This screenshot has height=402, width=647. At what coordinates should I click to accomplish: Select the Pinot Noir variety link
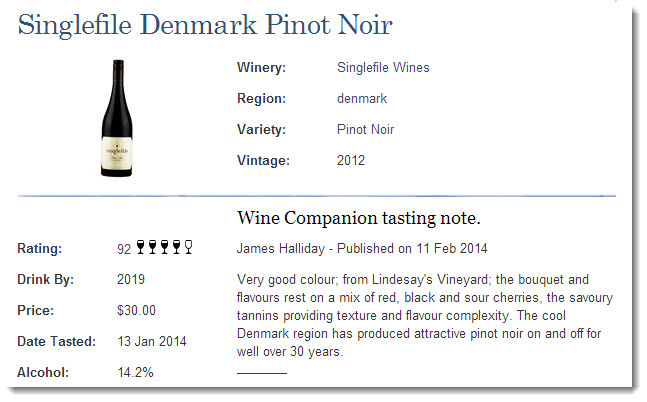coord(365,129)
